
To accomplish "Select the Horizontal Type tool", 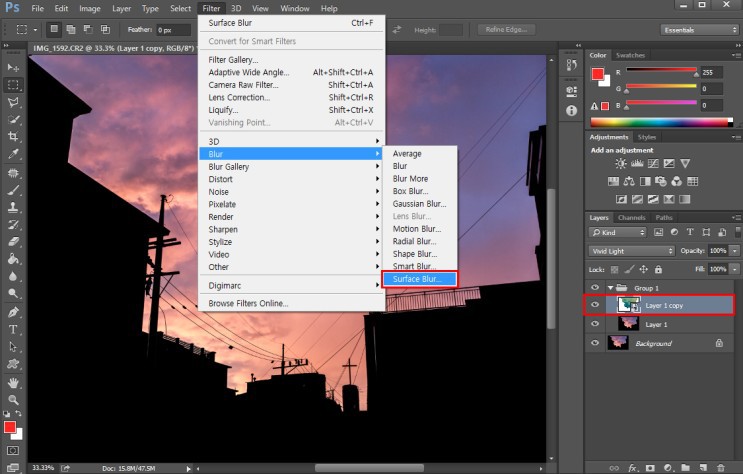I will click(x=14, y=329).
